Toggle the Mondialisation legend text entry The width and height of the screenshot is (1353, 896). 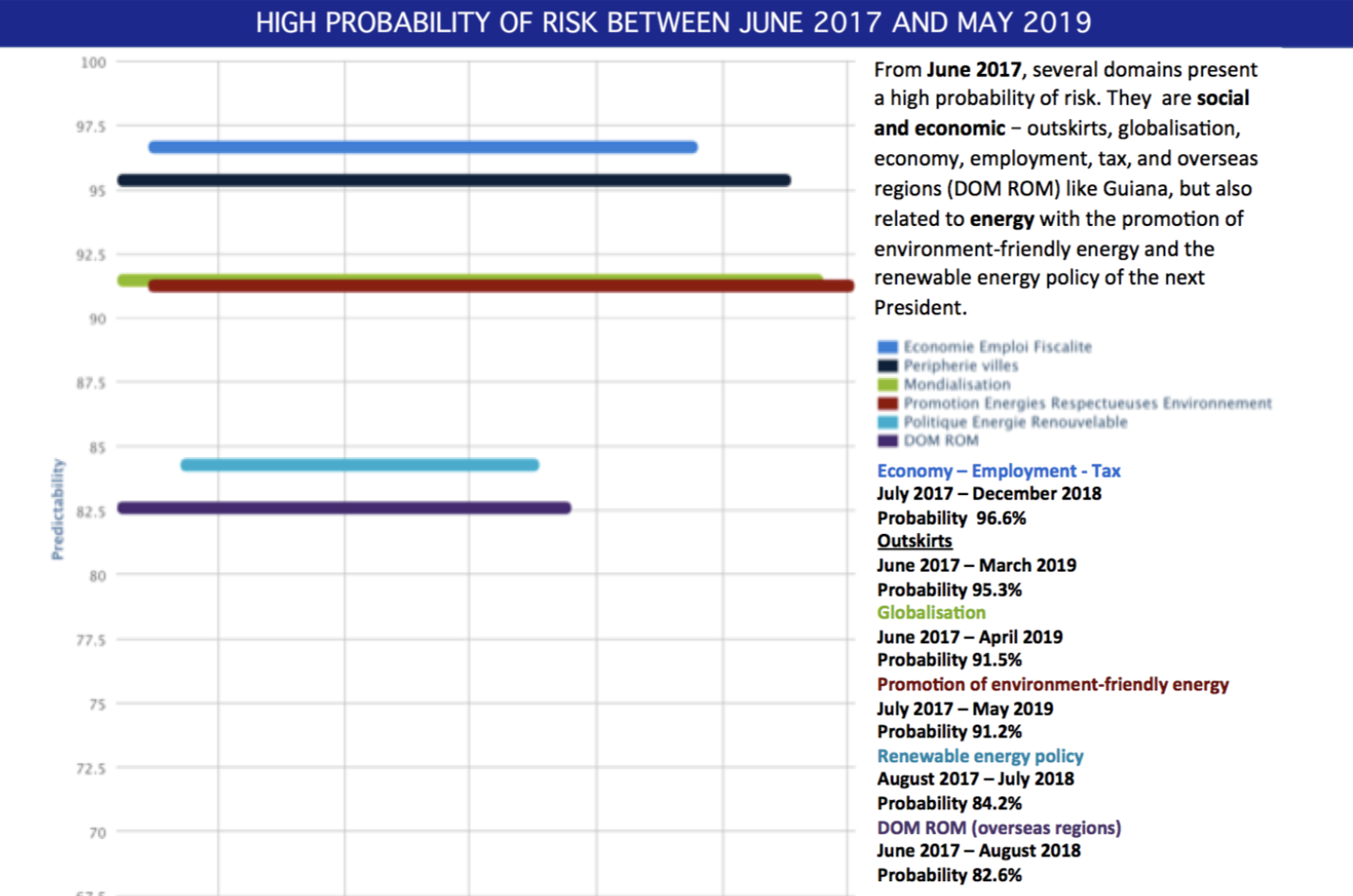click(x=957, y=384)
